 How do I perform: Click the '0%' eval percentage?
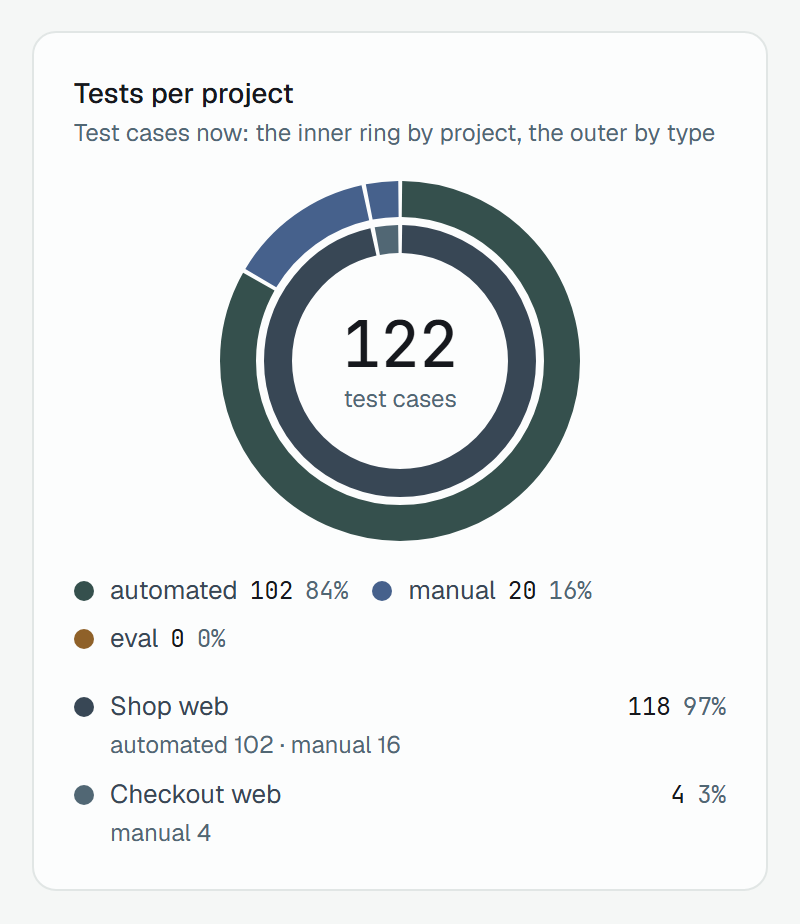tap(211, 639)
